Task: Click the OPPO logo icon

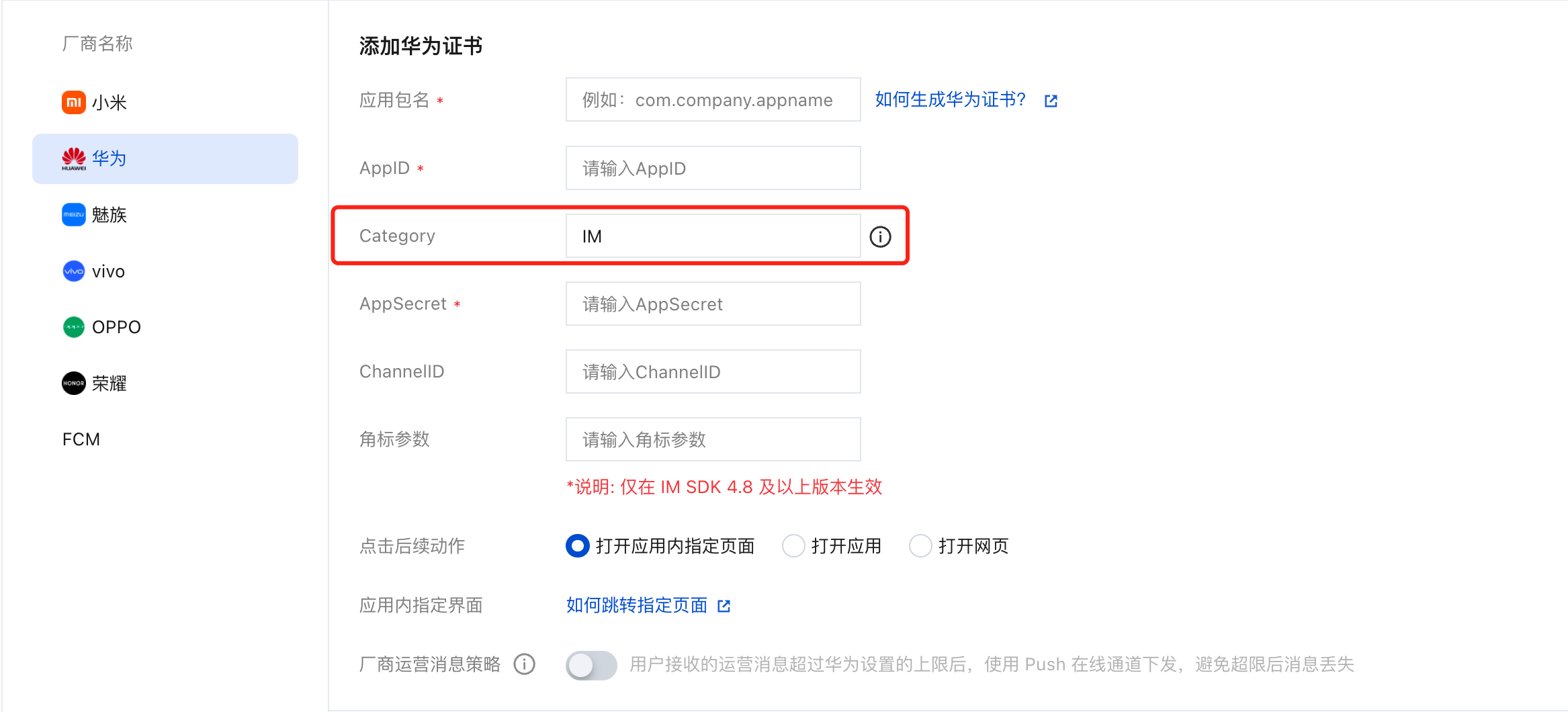Action: point(74,327)
